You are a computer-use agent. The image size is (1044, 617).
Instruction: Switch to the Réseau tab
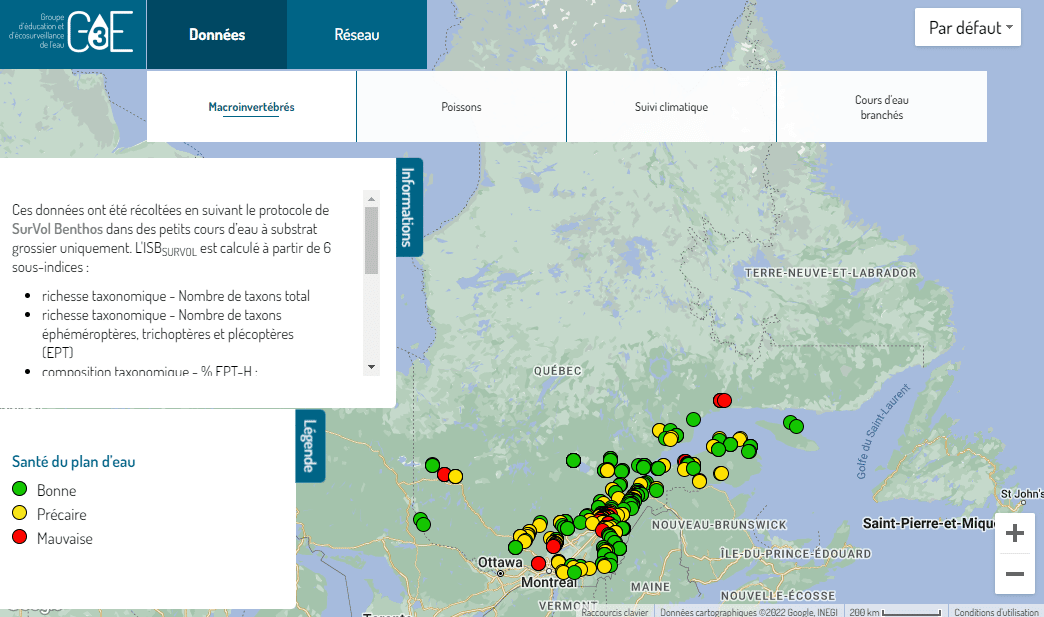tap(356, 35)
